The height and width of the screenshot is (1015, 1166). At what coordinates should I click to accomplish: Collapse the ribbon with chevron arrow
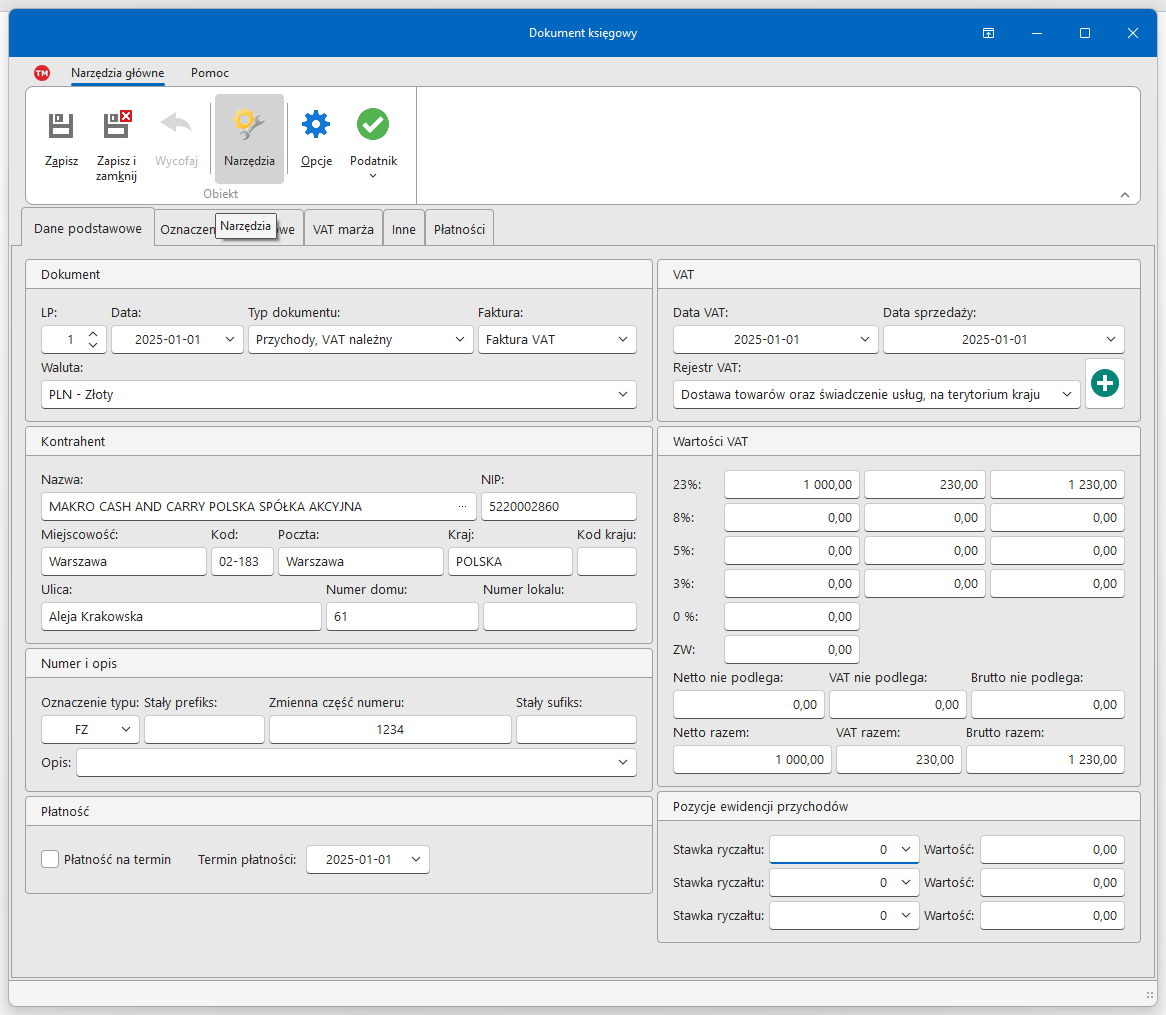1124,195
